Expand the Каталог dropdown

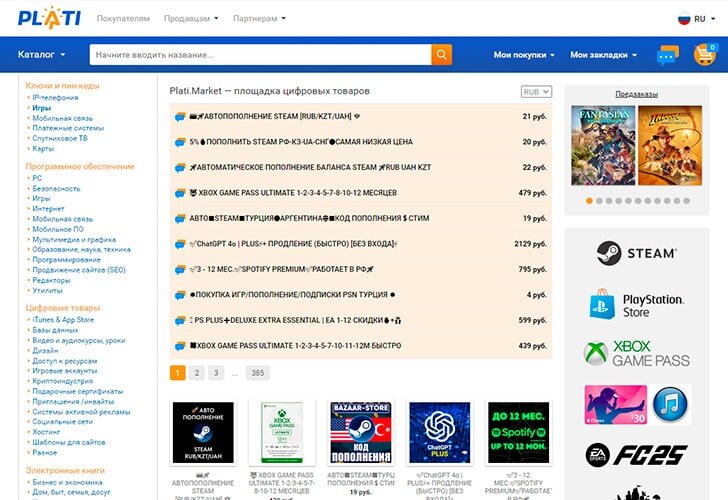click(41, 54)
